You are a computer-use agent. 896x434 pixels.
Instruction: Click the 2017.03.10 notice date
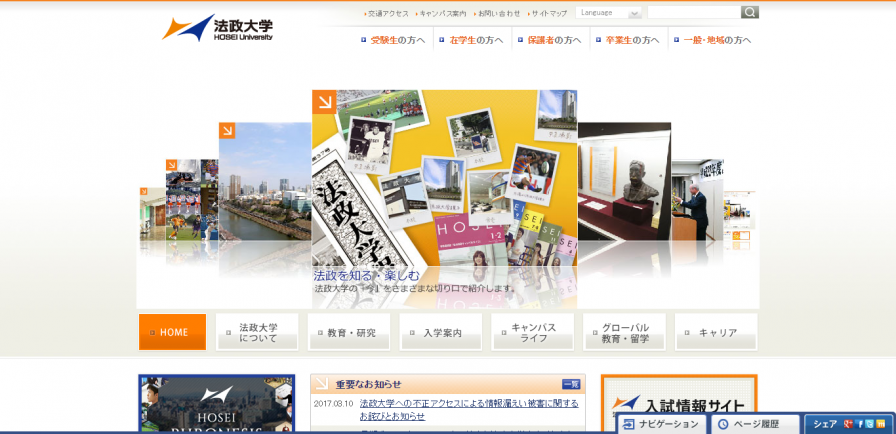334,404
